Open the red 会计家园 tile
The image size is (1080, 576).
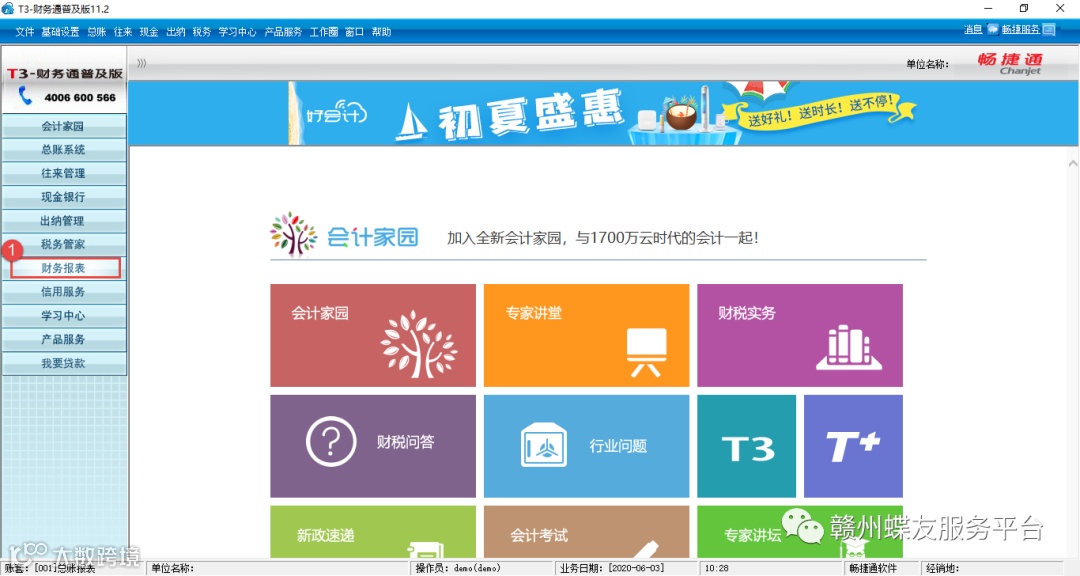[x=373, y=336]
